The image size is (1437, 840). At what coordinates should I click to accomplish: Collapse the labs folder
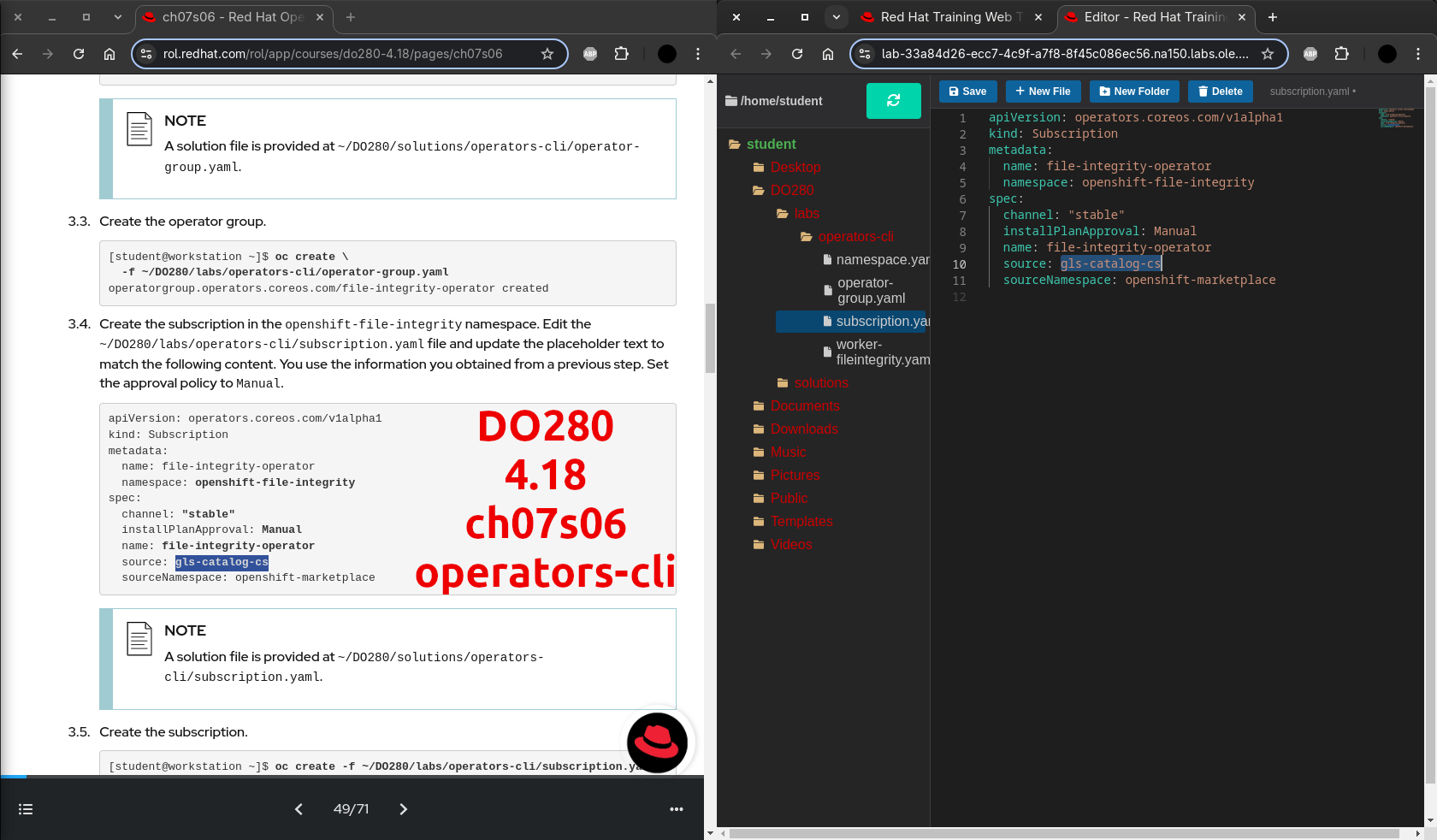797,214
